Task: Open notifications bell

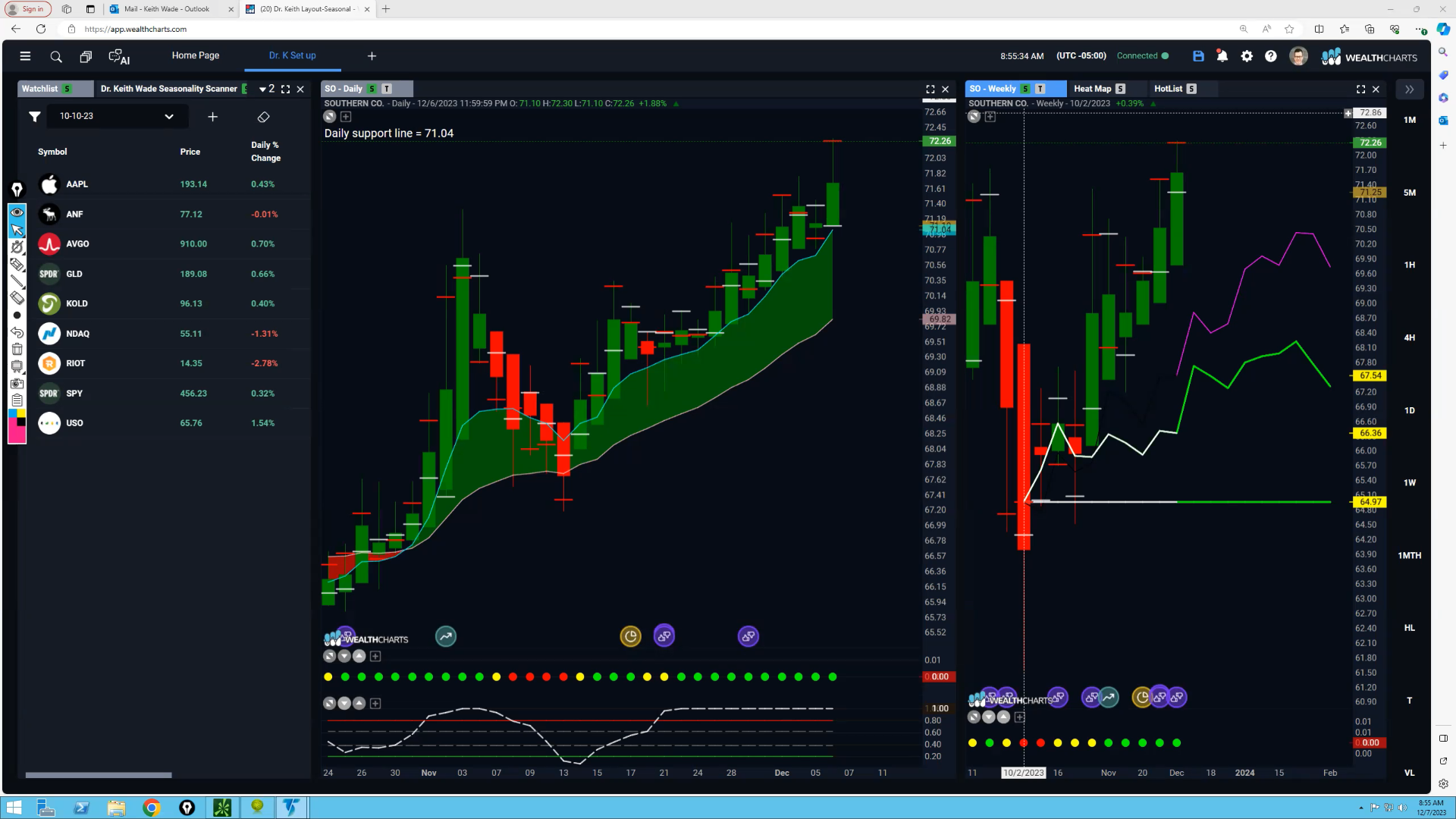Action: [1222, 56]
